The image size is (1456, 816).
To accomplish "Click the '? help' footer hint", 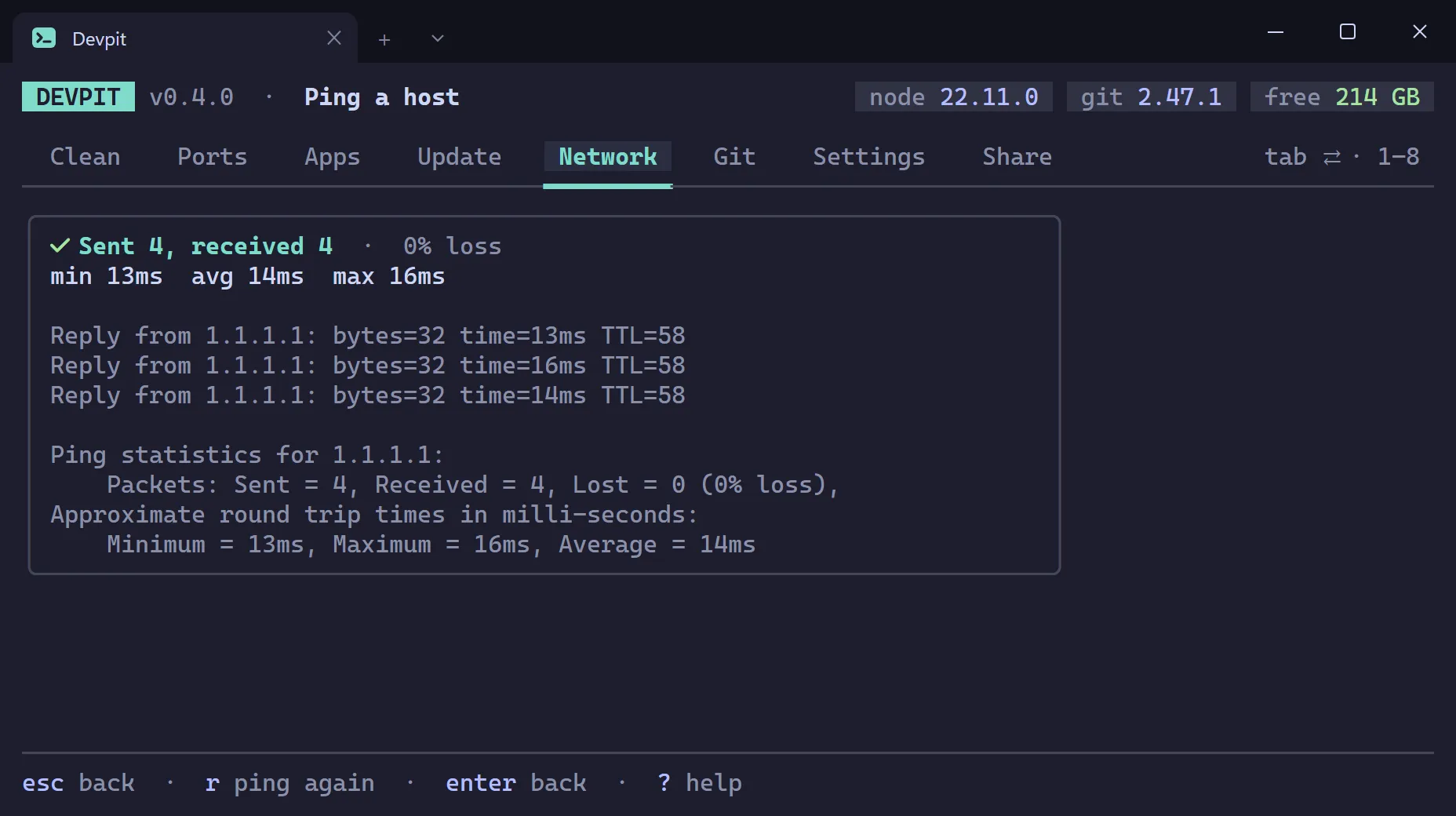I will 700,783.
